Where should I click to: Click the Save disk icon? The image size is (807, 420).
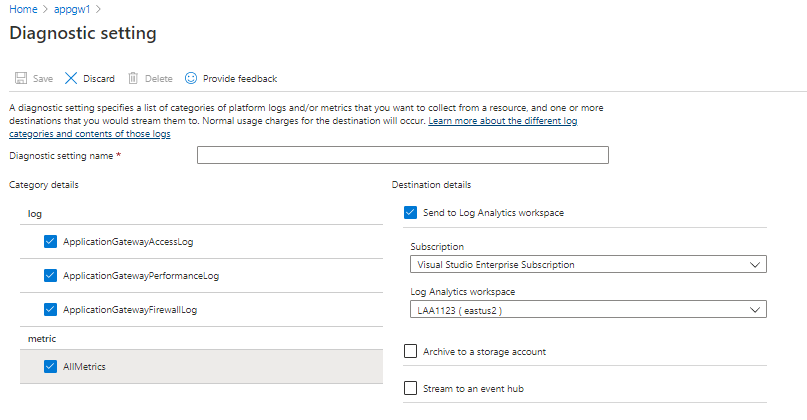click(x=21, y=78)
